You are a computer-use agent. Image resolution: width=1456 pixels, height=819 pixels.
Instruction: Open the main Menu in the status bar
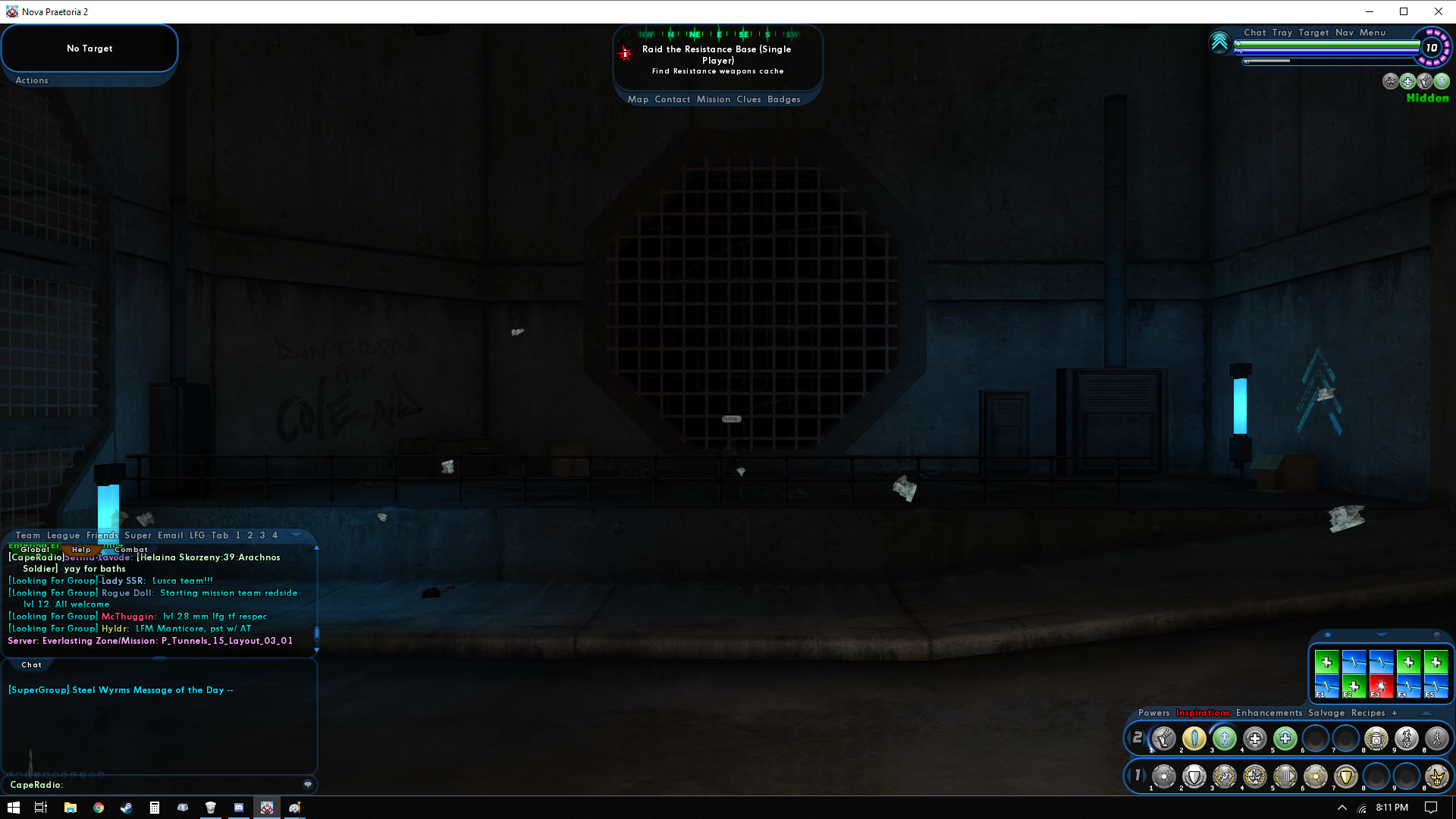[1373, 33]
